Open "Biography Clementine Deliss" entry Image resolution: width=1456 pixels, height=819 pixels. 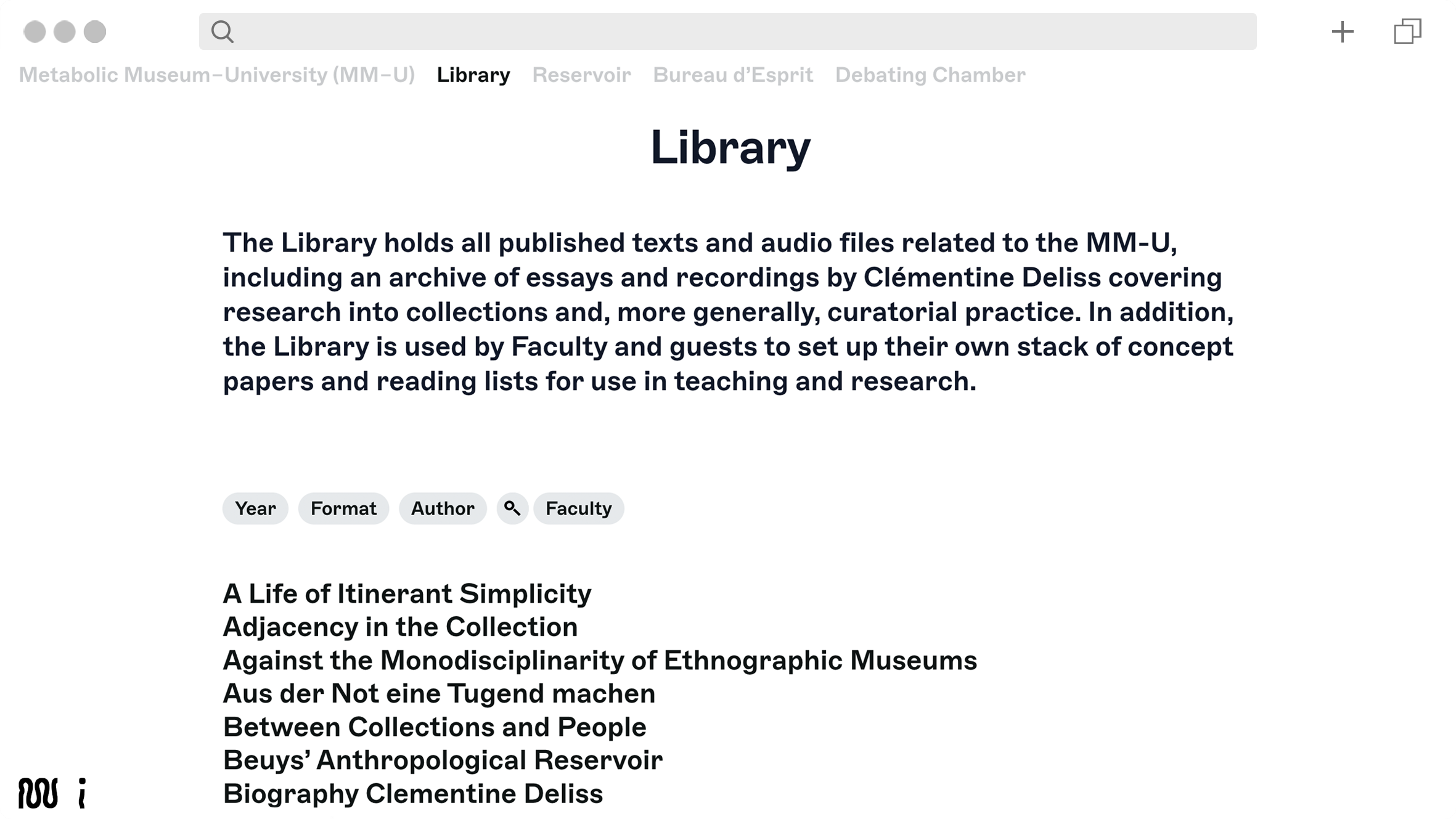(413, 794)
